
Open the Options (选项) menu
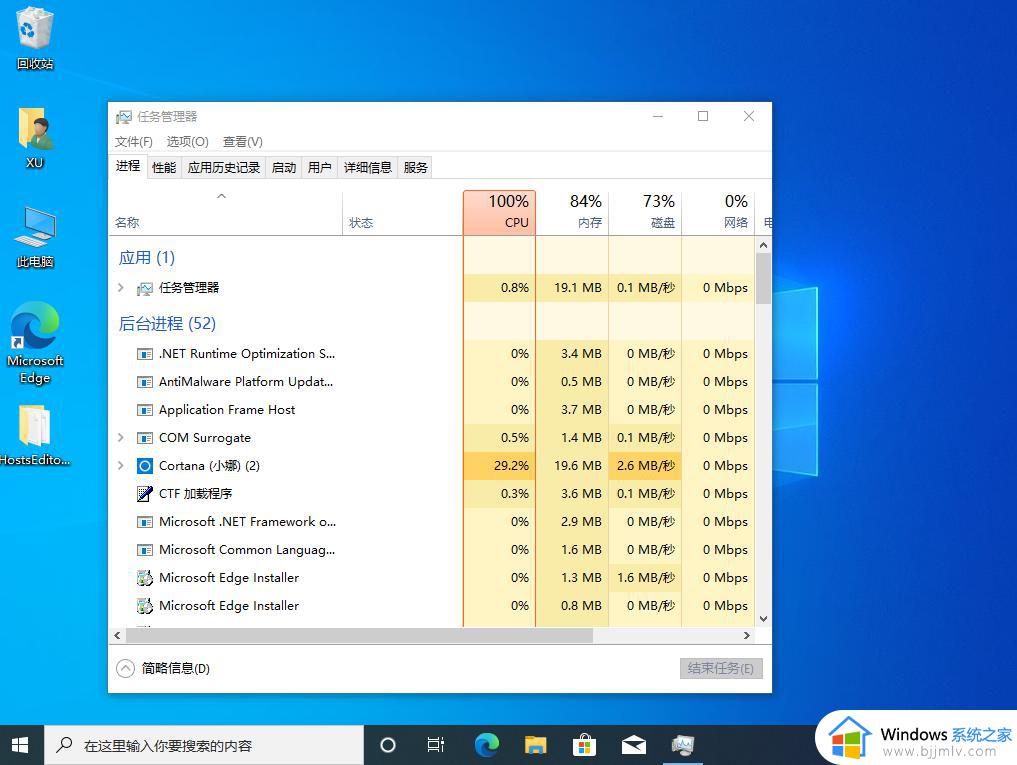coord(187,141)
